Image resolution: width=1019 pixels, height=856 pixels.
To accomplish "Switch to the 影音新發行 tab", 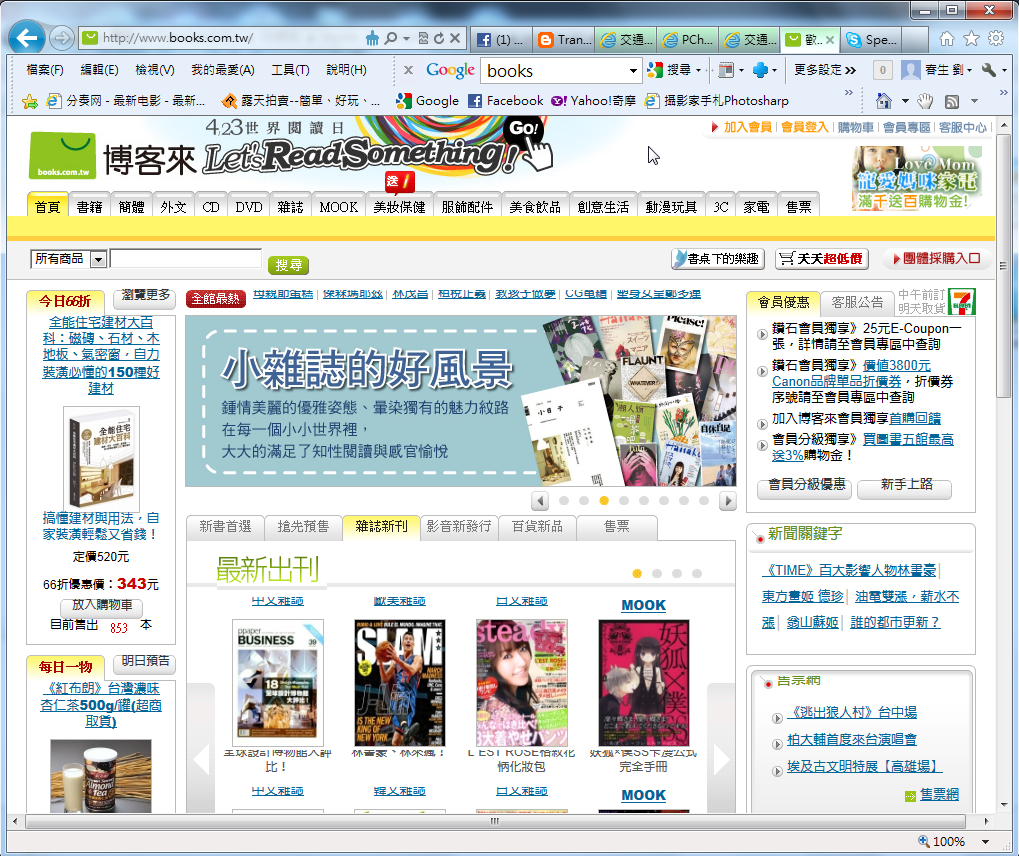I will (x=459, y=526).
